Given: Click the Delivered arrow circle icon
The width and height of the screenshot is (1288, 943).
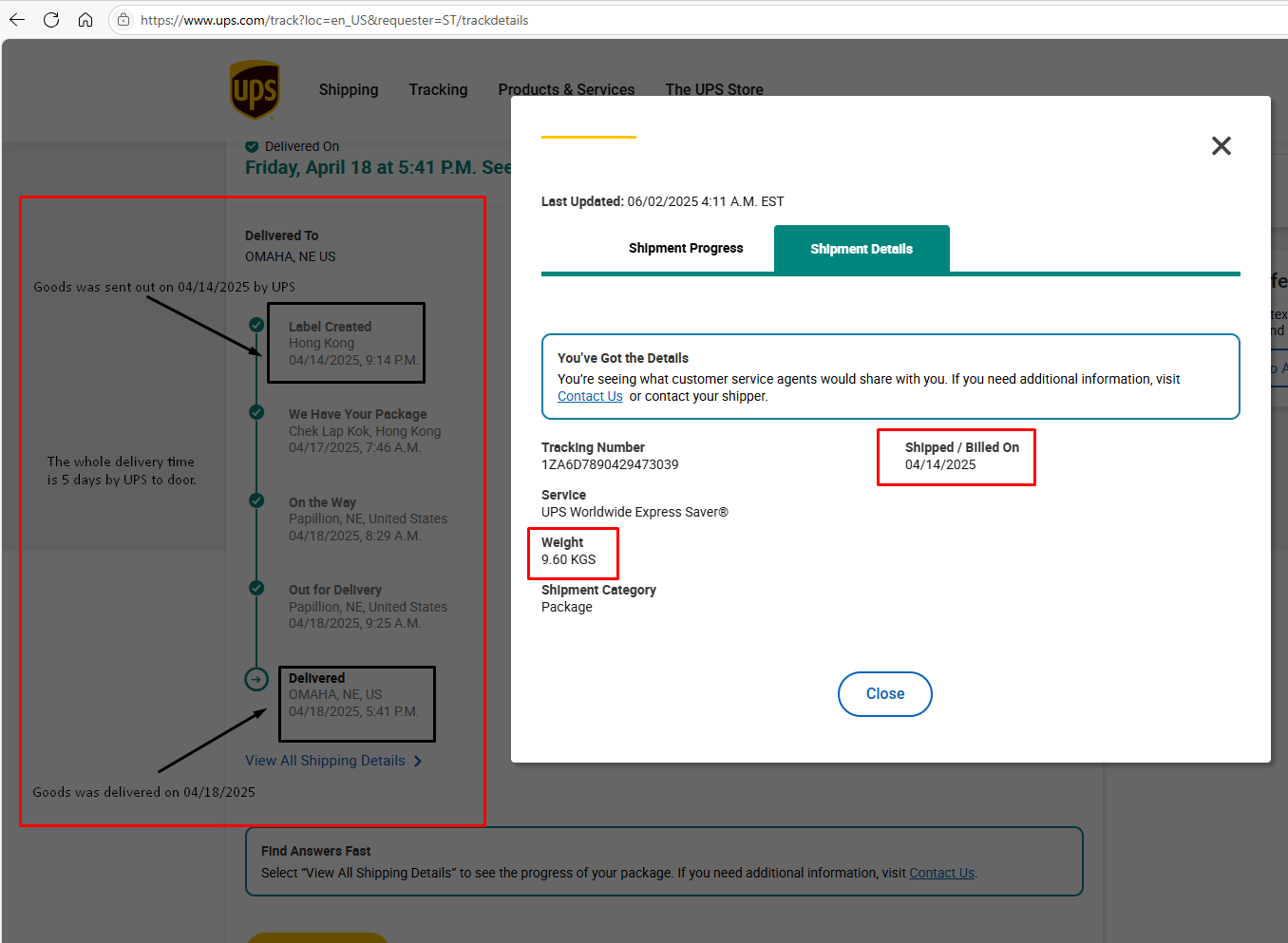Looking at the screenshot, I should pos(256,679).
